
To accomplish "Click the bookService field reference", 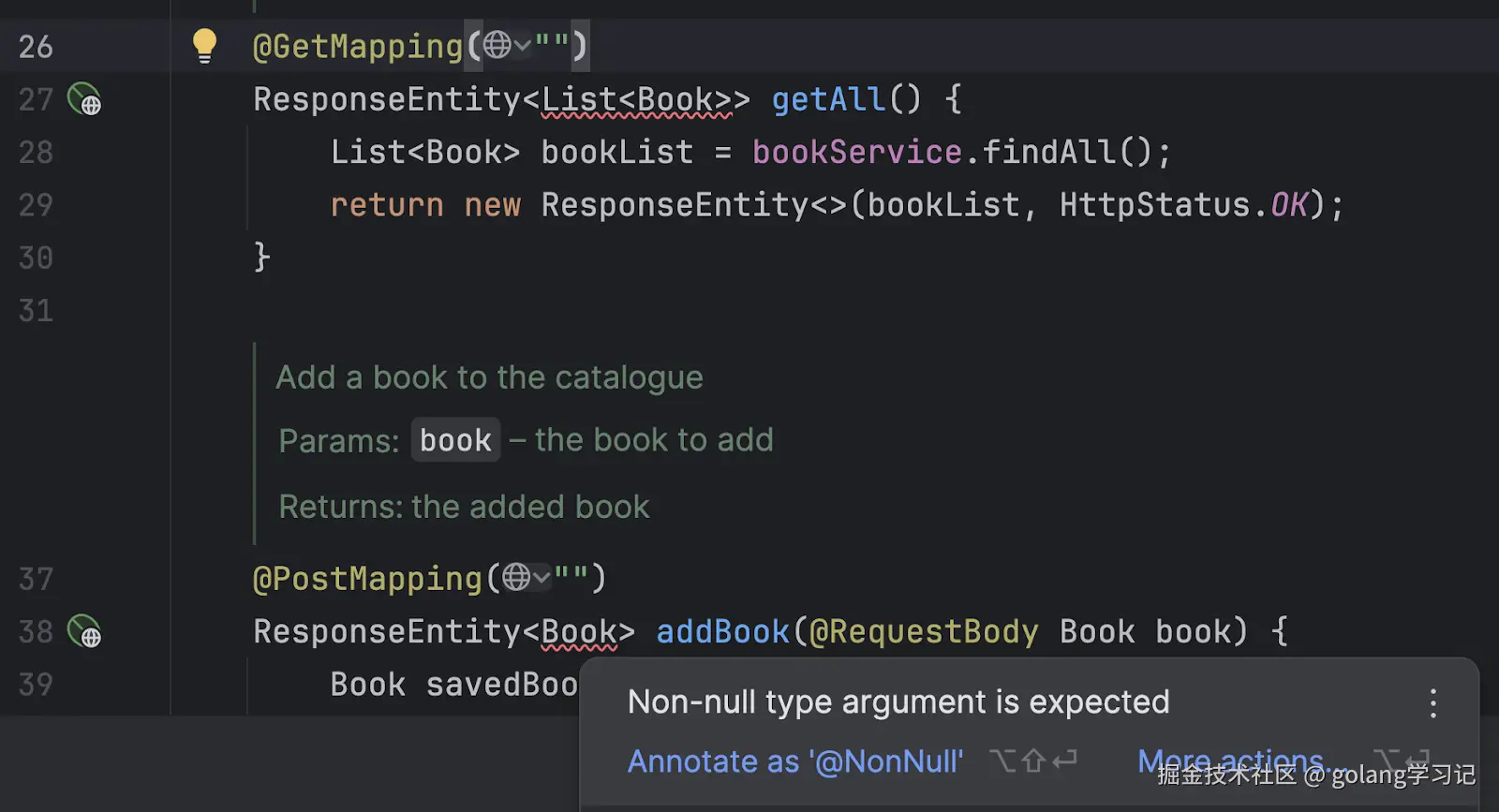I will (856, 153).
